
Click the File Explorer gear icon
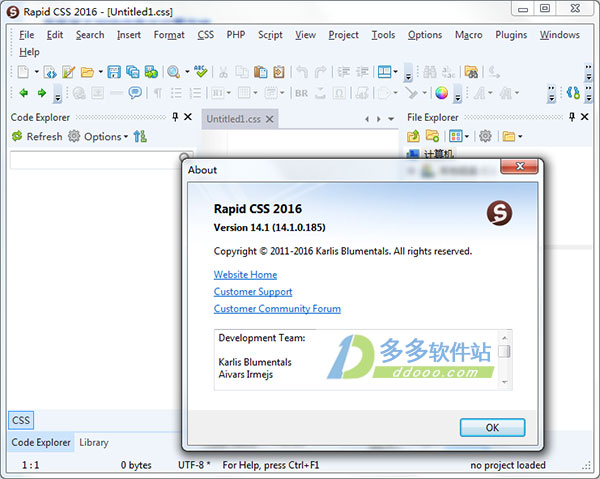click(486, 136)
